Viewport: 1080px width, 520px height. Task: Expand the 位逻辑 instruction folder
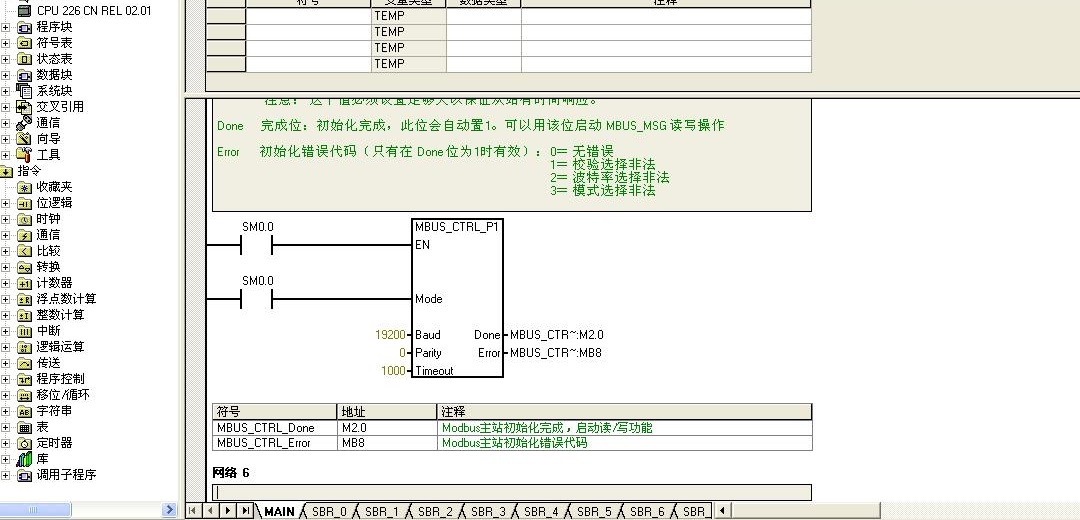pos(6,202)
